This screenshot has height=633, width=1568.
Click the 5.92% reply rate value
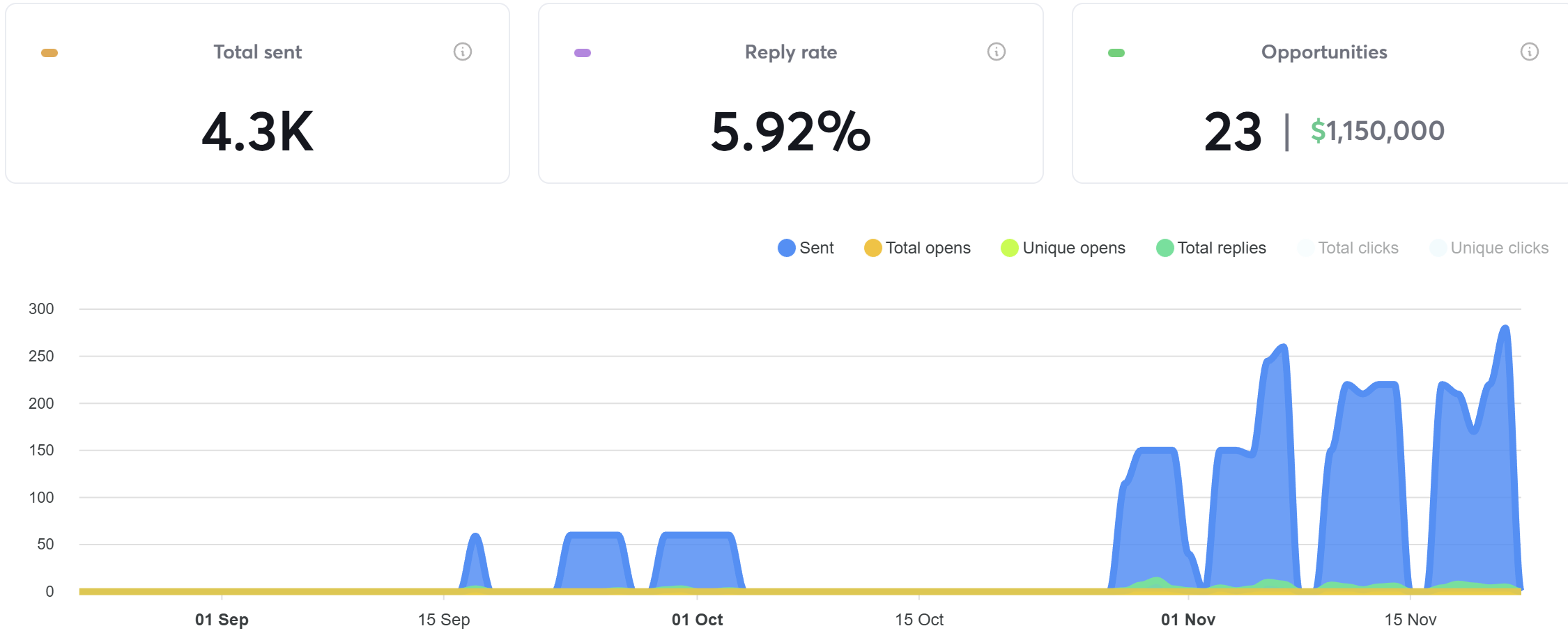pos(791,132)
